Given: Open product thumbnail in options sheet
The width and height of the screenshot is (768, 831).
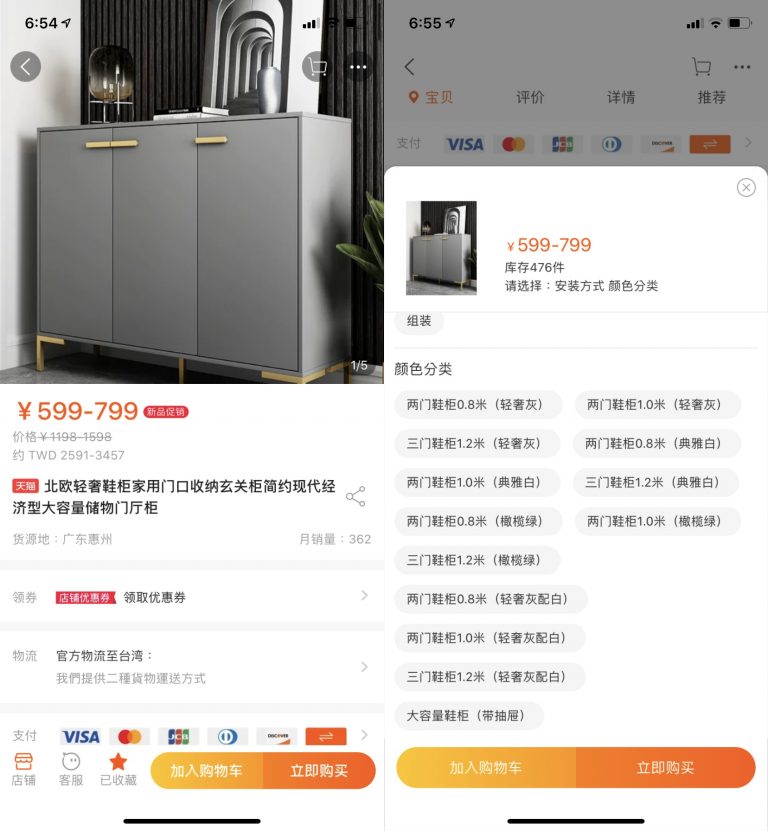Looking at the screenshot, I should click(x=441, y=248).
